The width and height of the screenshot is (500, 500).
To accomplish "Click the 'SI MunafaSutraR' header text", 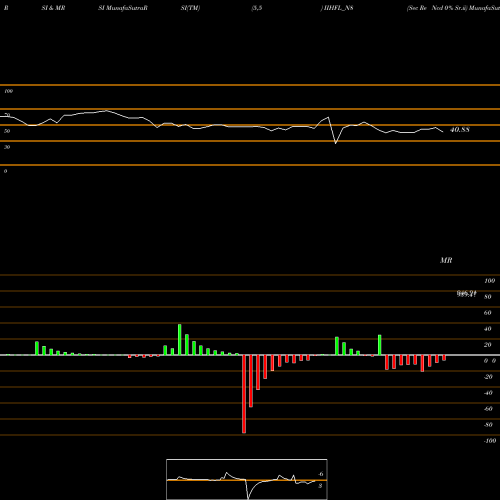I will (x=123, y=8).
